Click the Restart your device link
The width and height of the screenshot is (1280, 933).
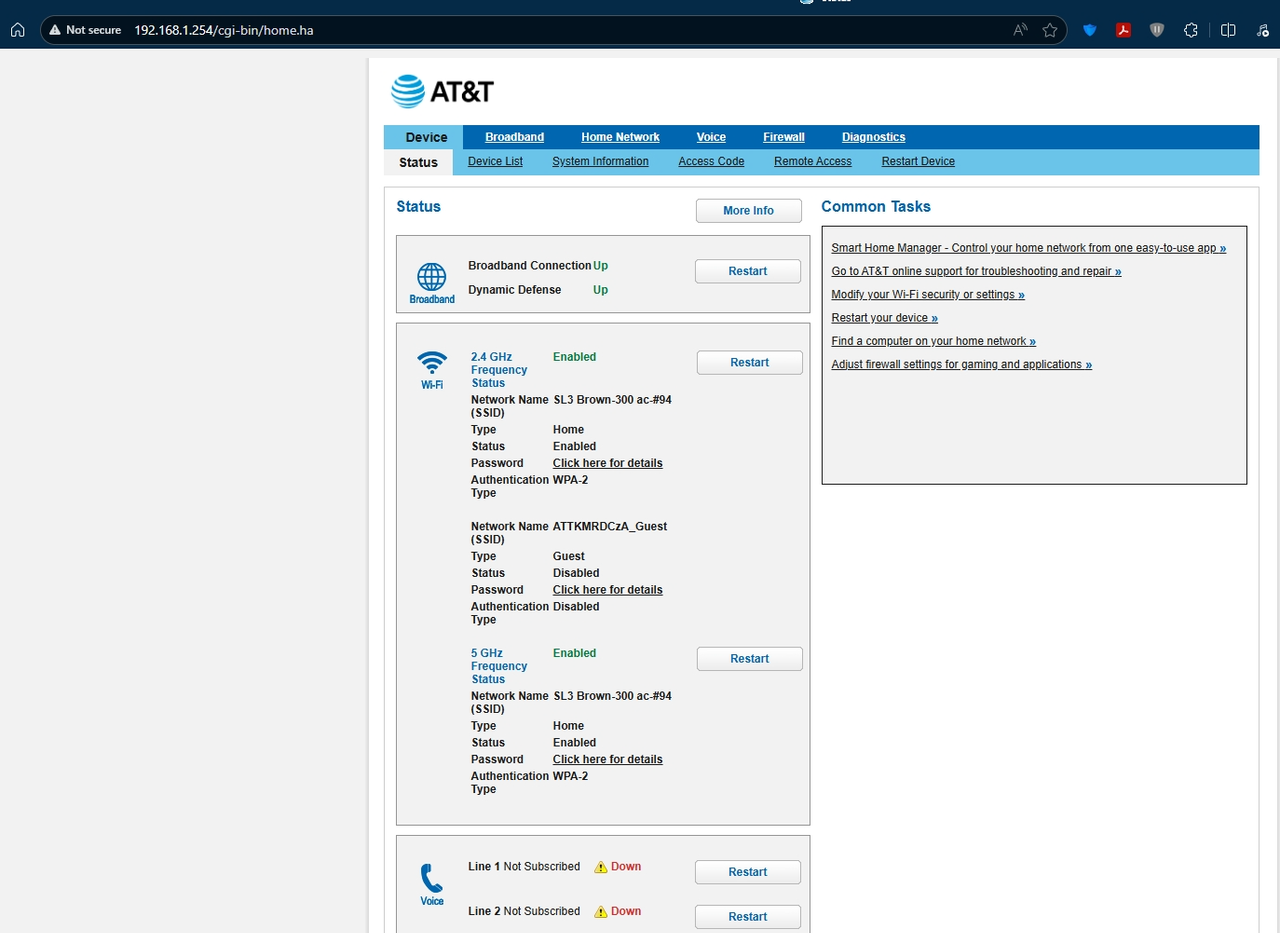tap(885, 318)
